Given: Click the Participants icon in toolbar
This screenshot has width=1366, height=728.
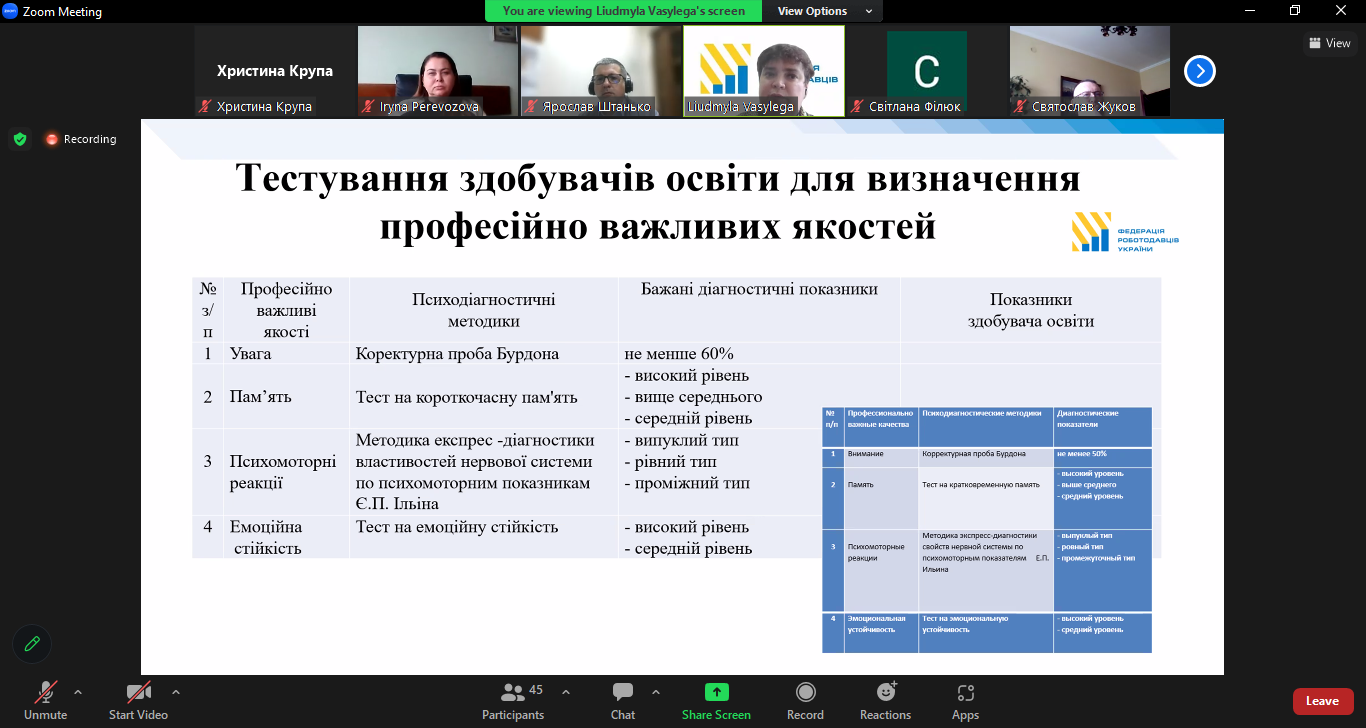Looking at the screenshot, I should click(x=514, y=693).
